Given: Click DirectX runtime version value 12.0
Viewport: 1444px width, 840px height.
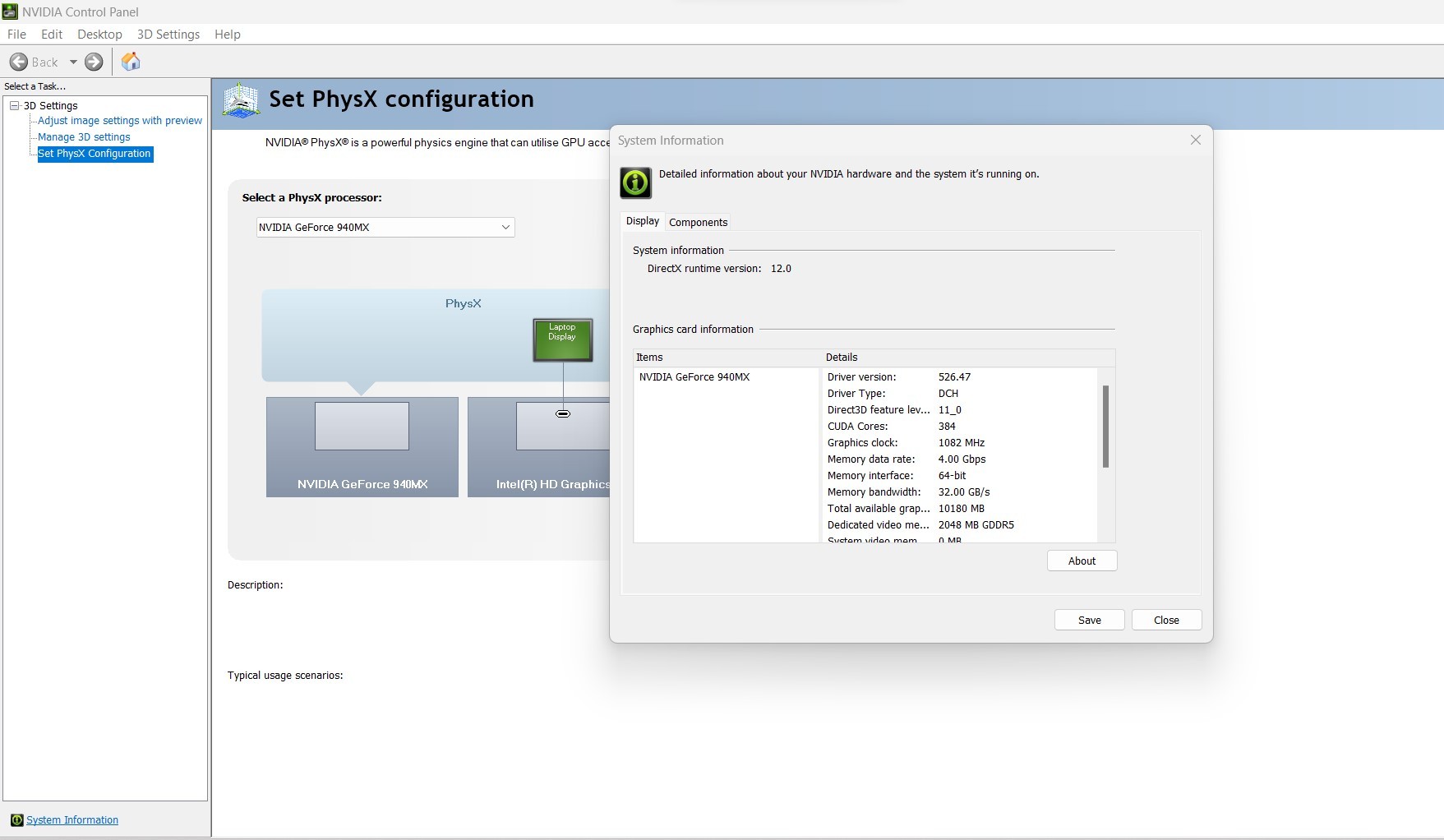Looking at the screenshot, I should pos(781,269).
